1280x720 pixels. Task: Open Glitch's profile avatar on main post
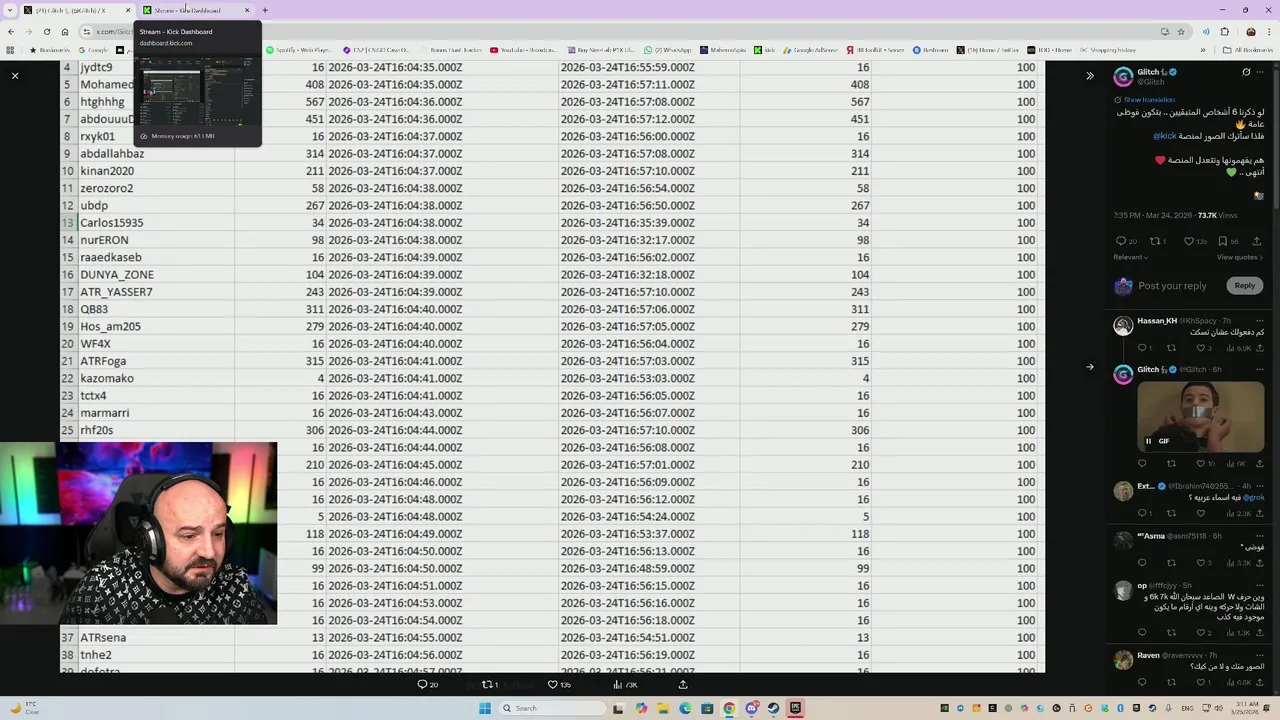coord(1123,76)
